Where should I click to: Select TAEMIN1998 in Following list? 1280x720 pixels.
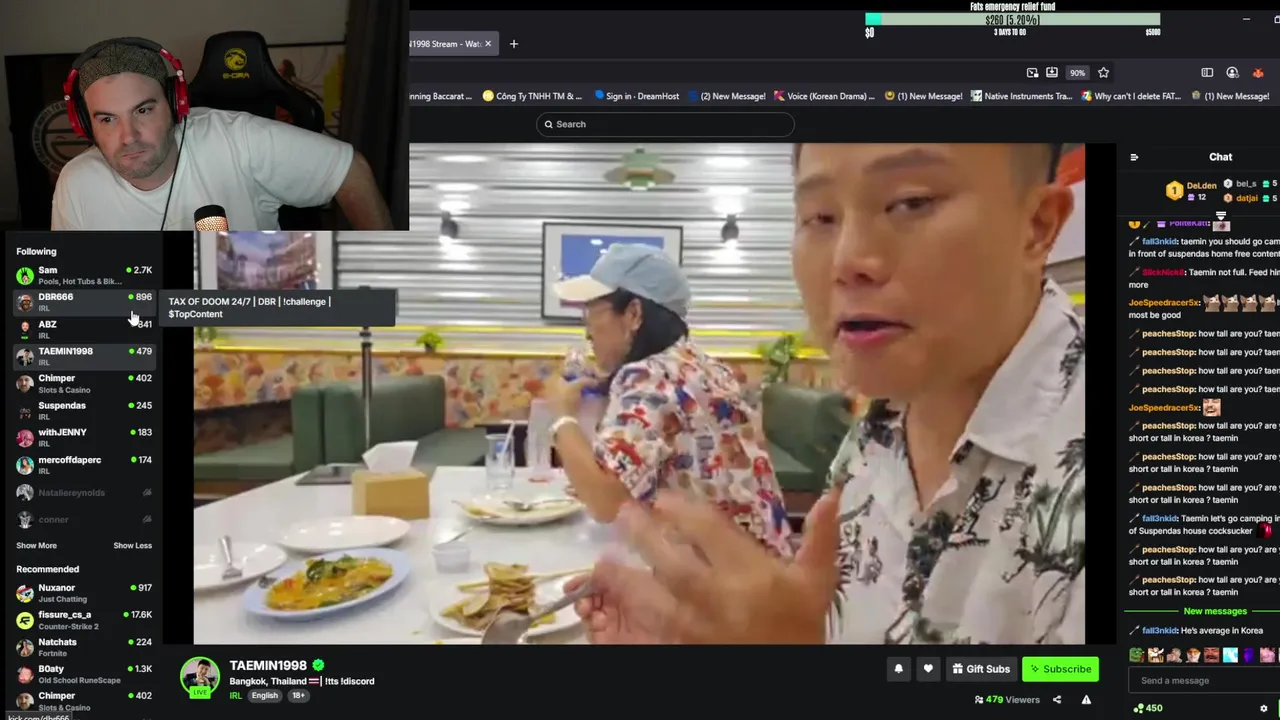(84, 356)
